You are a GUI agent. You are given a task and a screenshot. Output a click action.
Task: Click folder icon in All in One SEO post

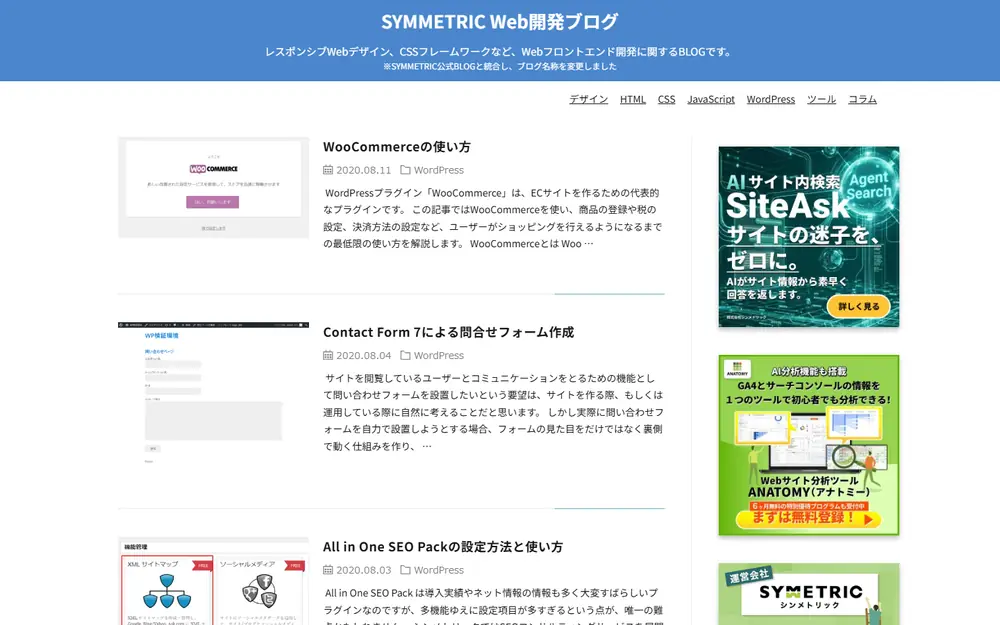[405, 570]
